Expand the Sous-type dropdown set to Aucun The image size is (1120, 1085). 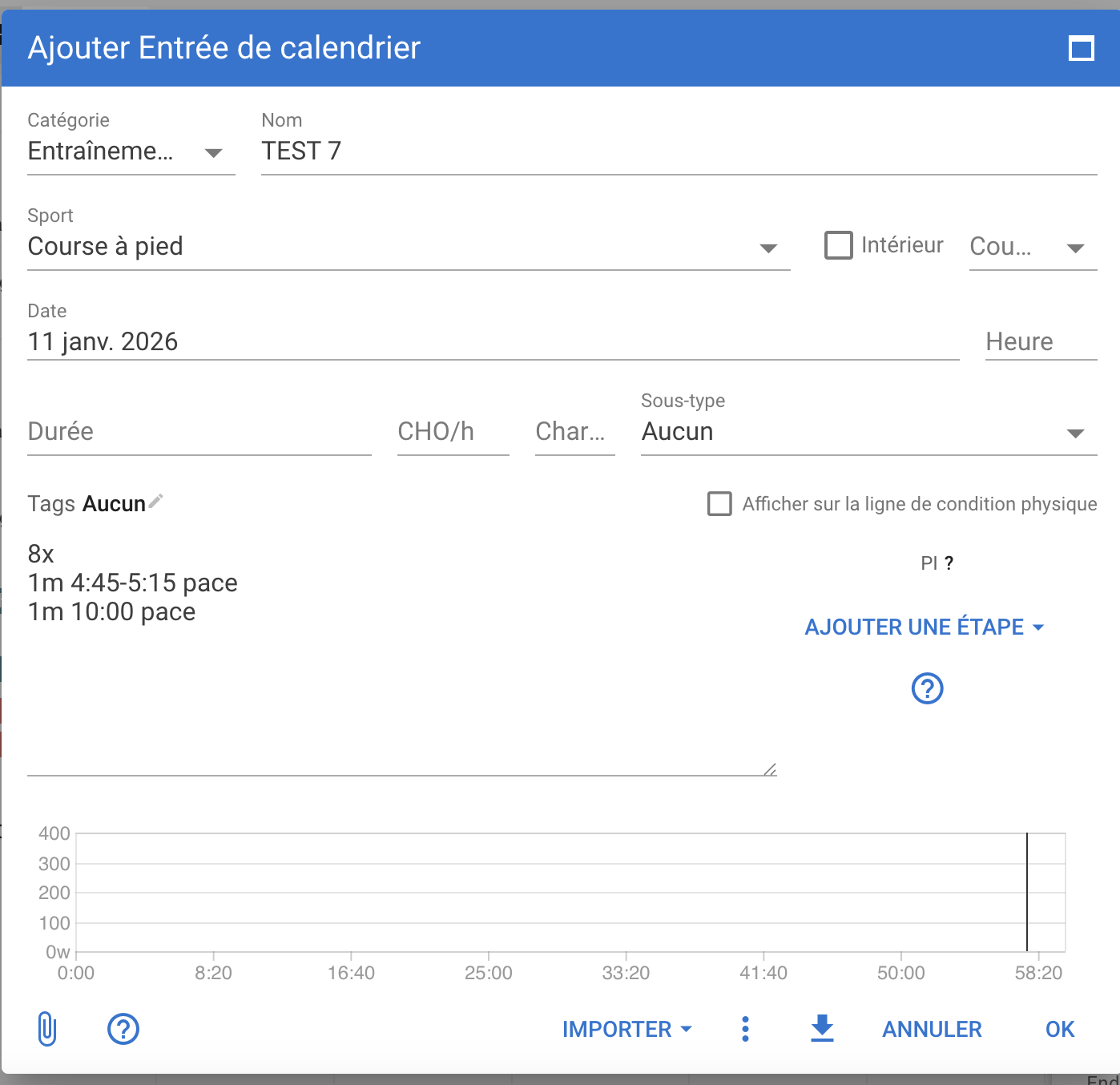click(x=868, y=433)
